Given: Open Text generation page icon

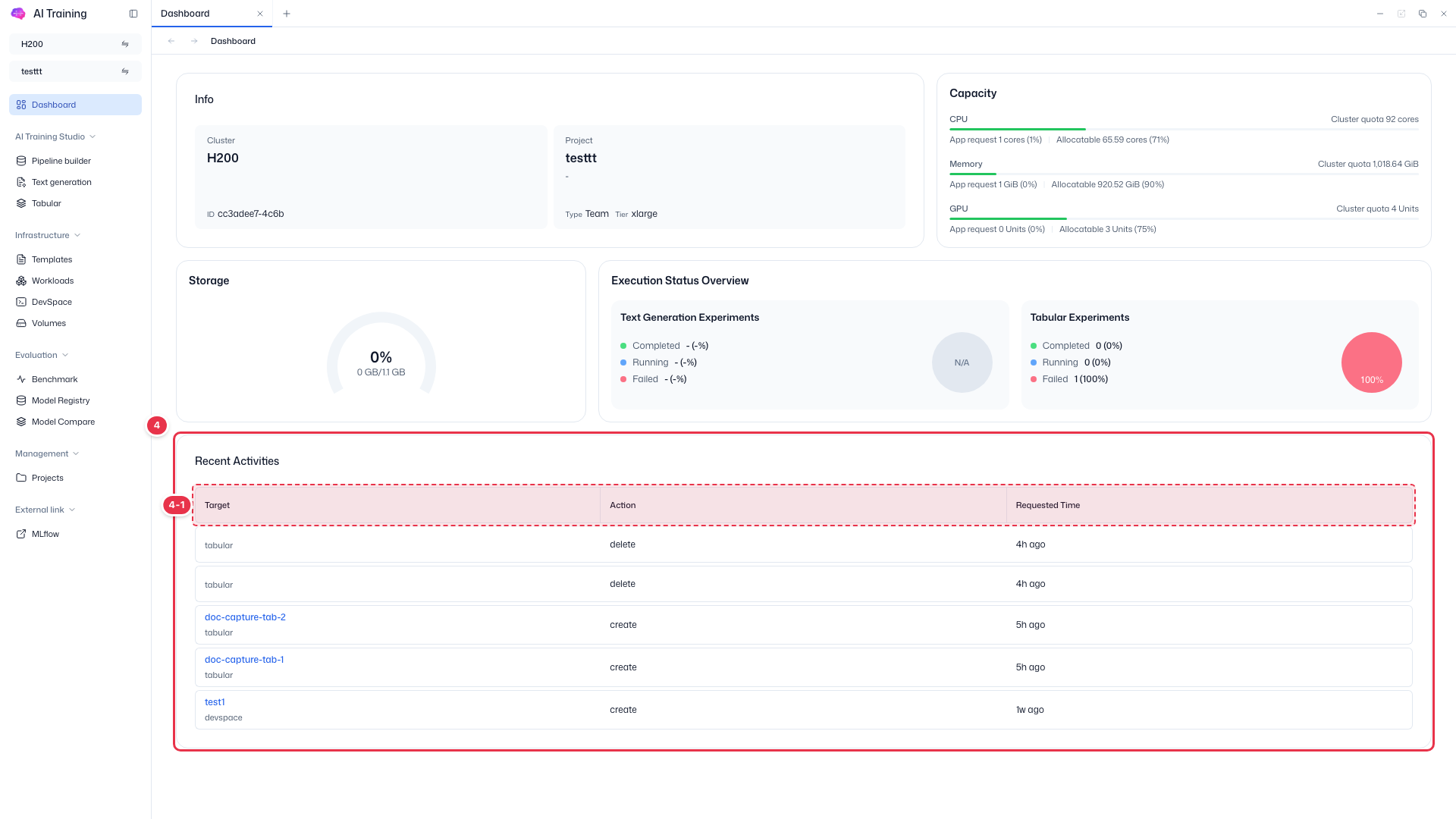Looking at the screenshot, I should (x=21, y=182).
